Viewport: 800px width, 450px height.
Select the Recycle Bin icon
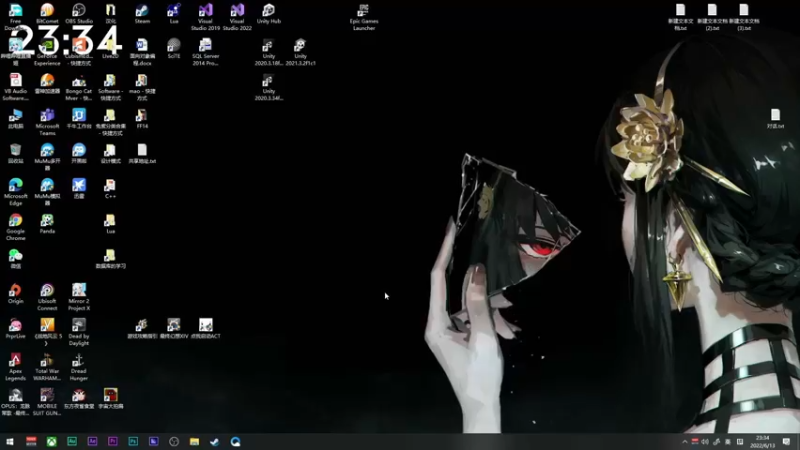(15, 154)
